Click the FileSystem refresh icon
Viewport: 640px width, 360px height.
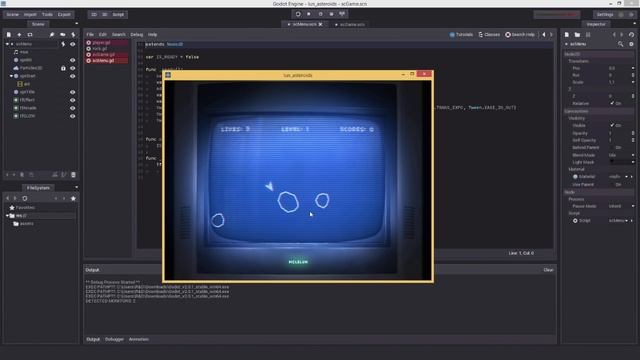(25, 198)
